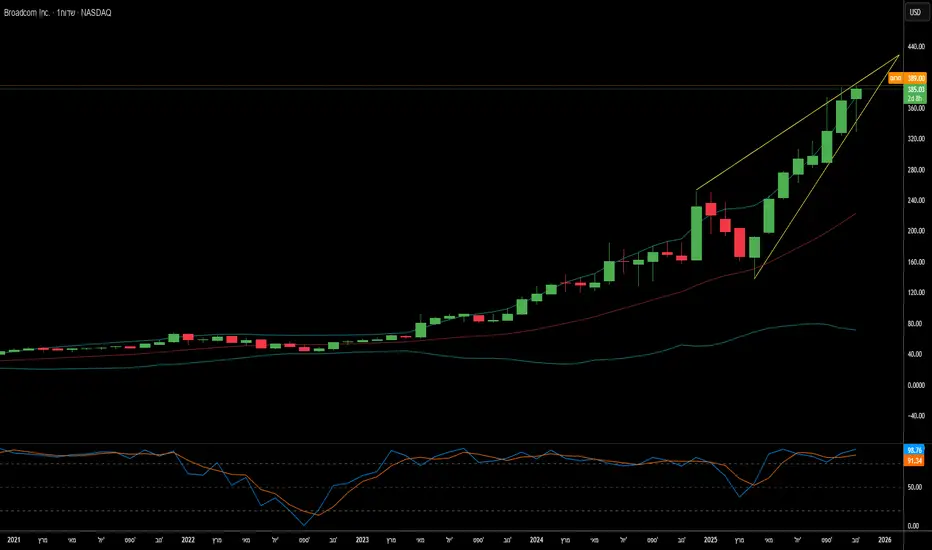932x550 pixels.
Task: Click the NASDAQ exchange text in title
Action: (x=96, y=12)
